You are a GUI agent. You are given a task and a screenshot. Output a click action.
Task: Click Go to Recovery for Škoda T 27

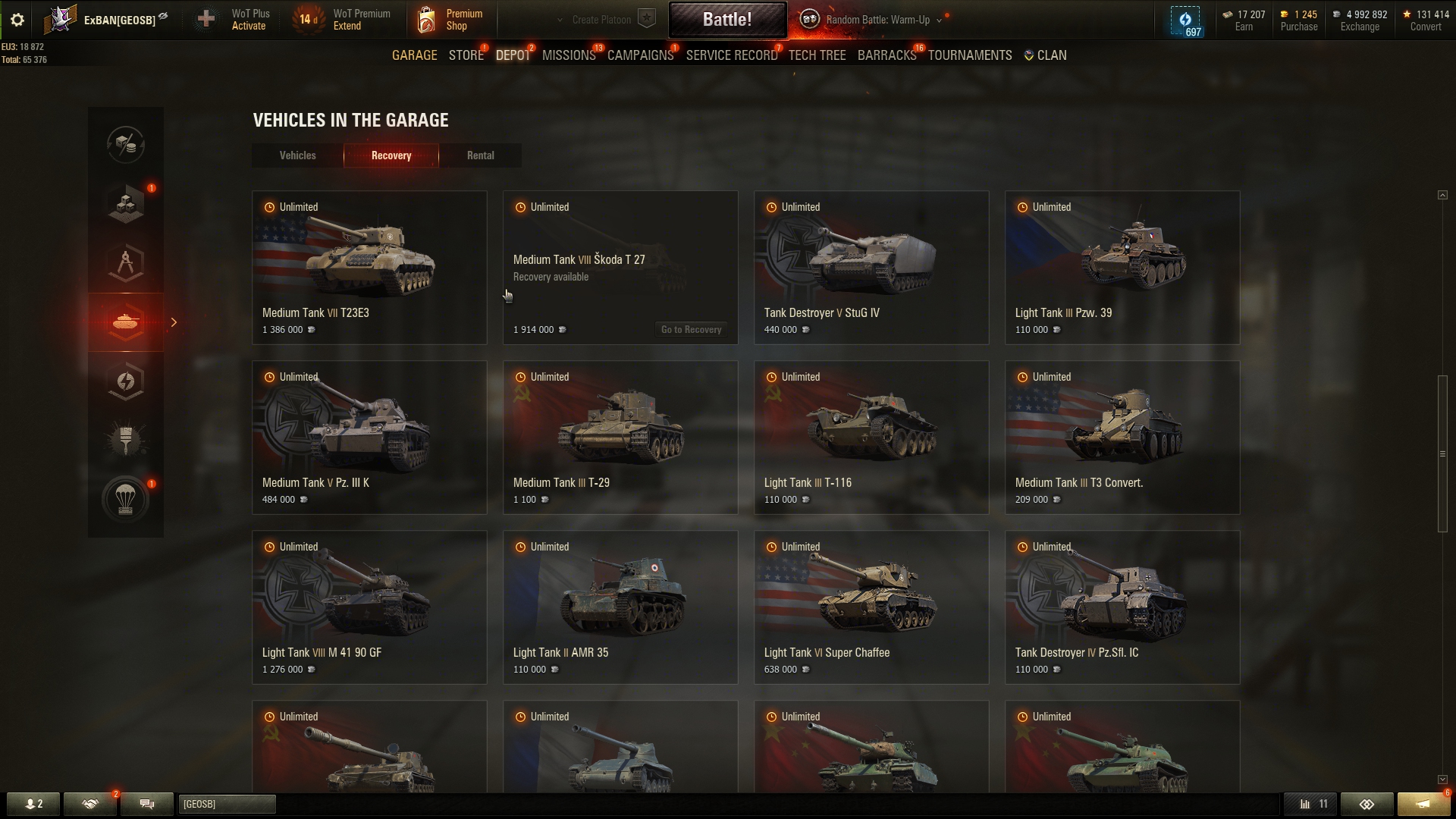coord(691,329)
